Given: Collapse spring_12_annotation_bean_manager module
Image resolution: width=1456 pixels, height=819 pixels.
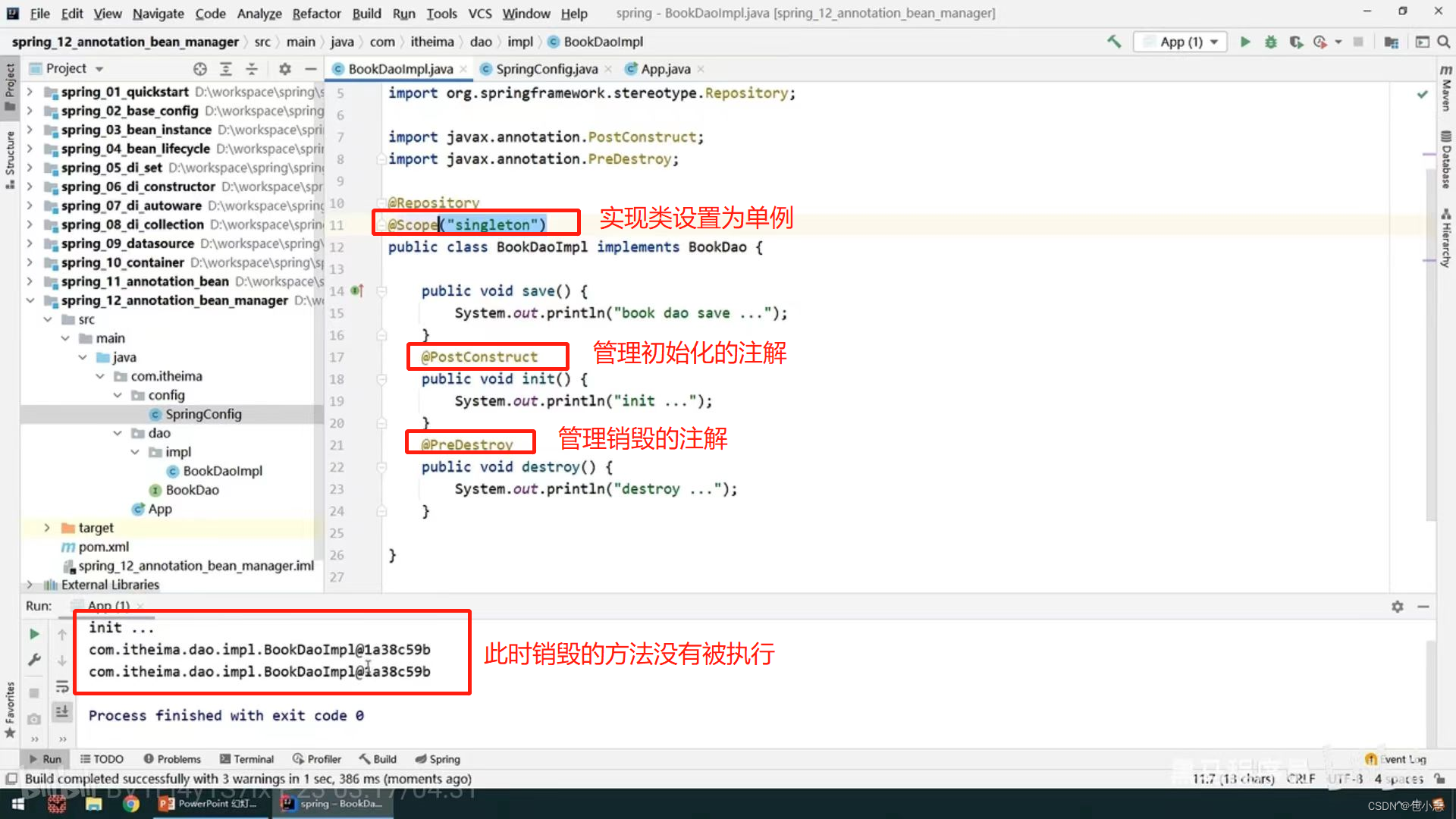Looking at the screenshot, I should 30,300.
